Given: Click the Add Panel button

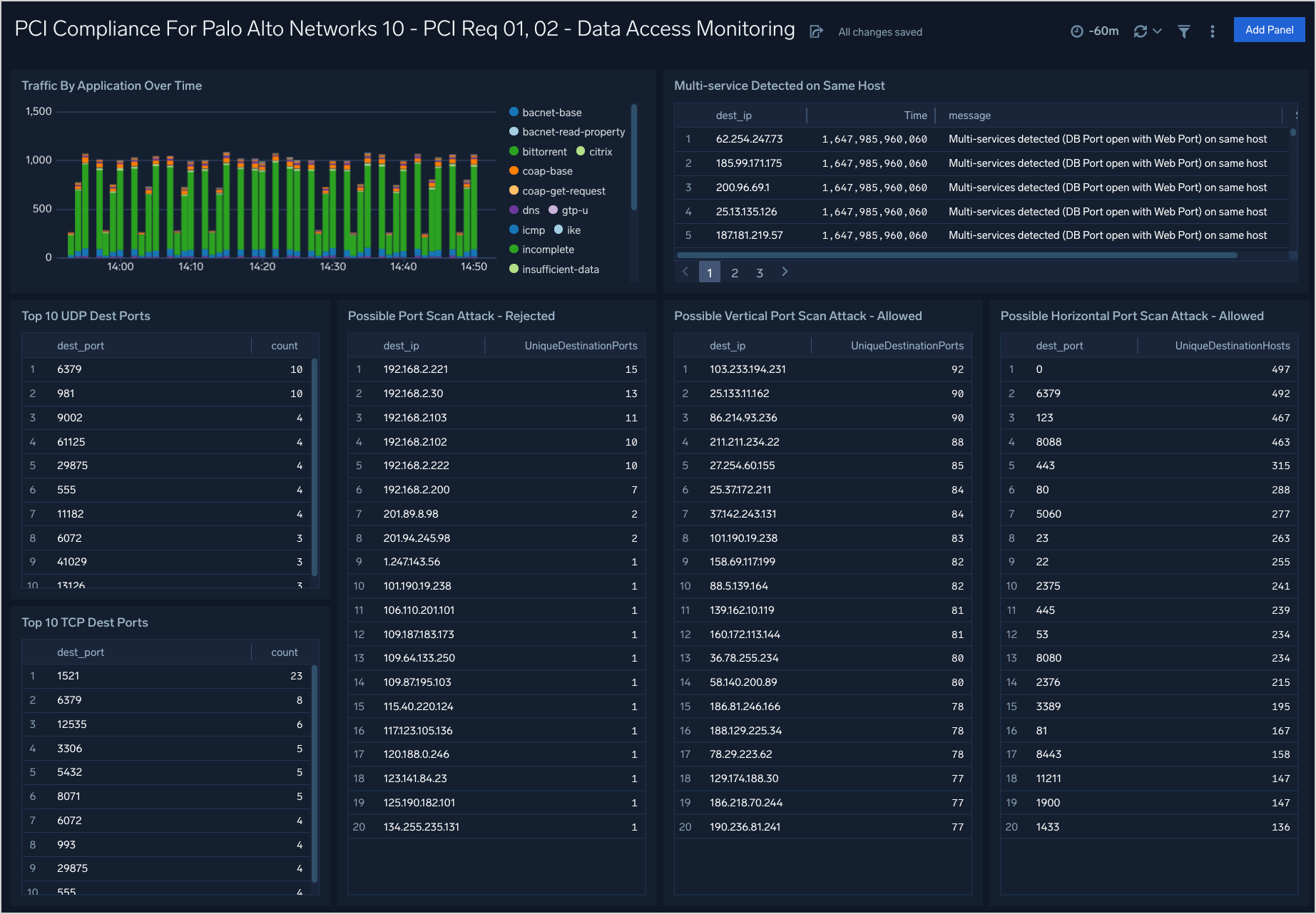Looking at the screenshot, I should click(1269, 29).
